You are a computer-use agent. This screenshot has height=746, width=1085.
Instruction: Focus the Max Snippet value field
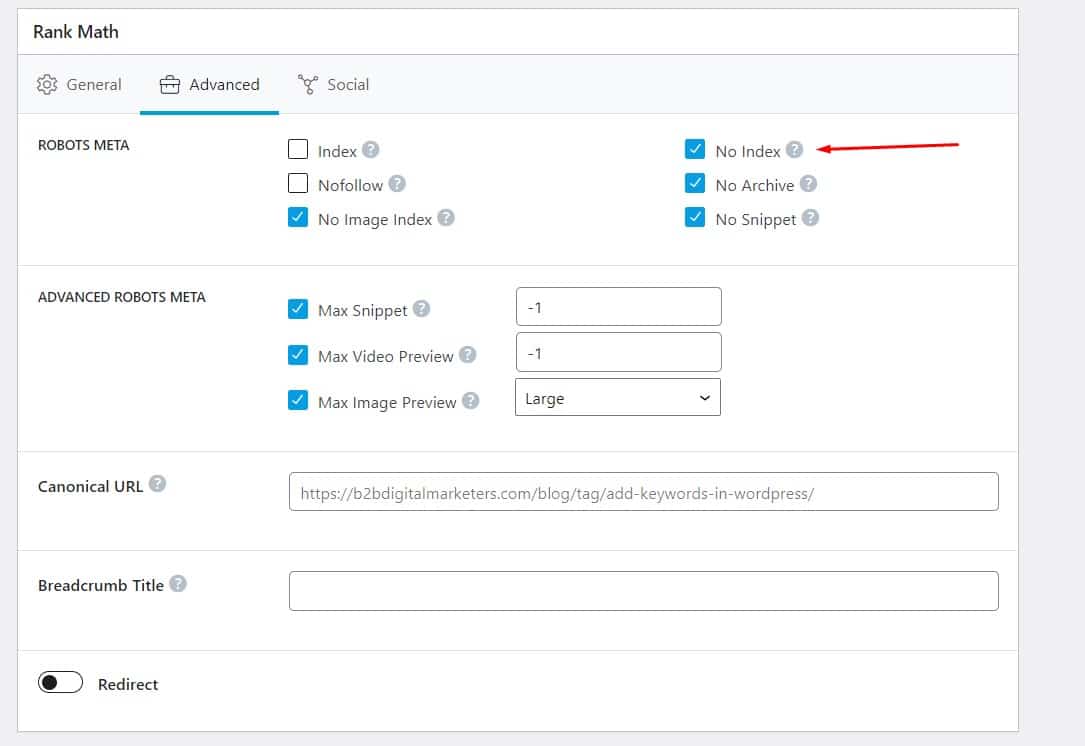coord(619,307)
